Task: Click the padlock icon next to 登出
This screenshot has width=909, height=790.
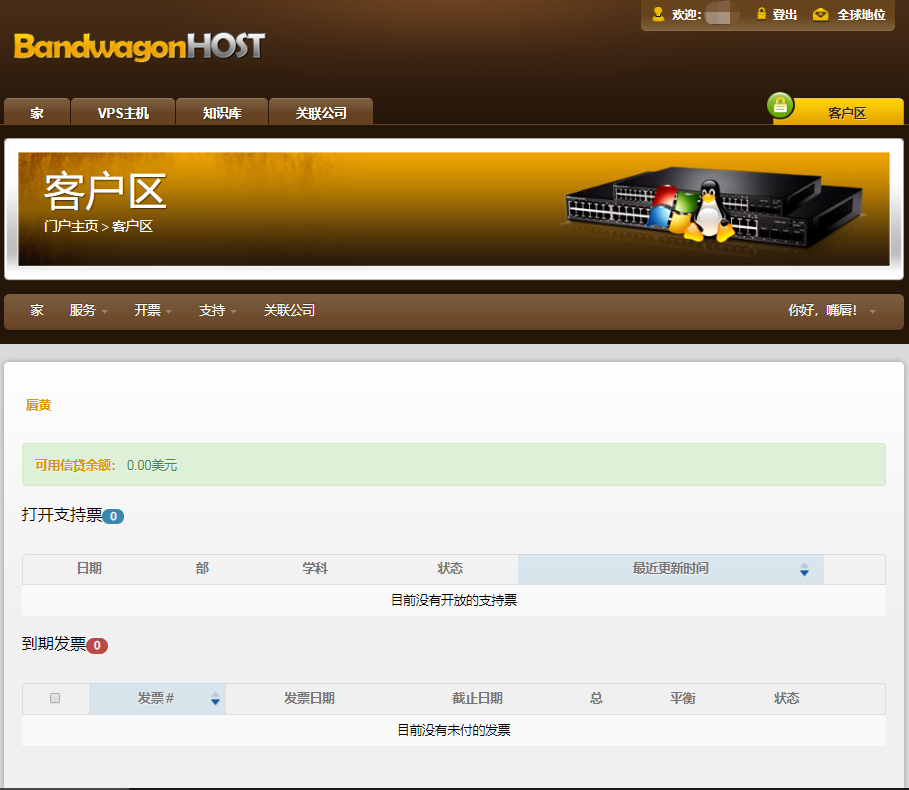Action: pos(761,14)
